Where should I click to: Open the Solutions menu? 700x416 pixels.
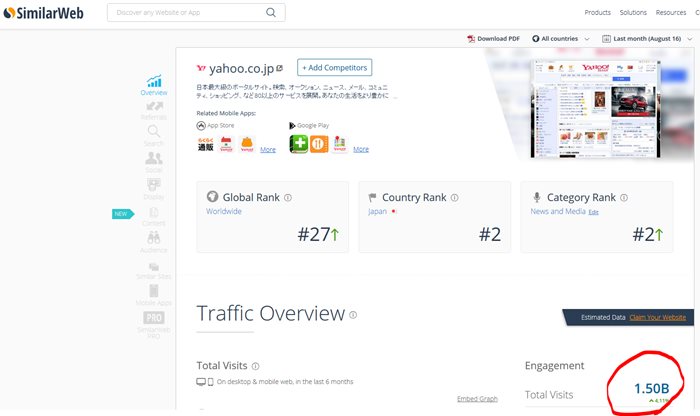(x=633, y=12)
